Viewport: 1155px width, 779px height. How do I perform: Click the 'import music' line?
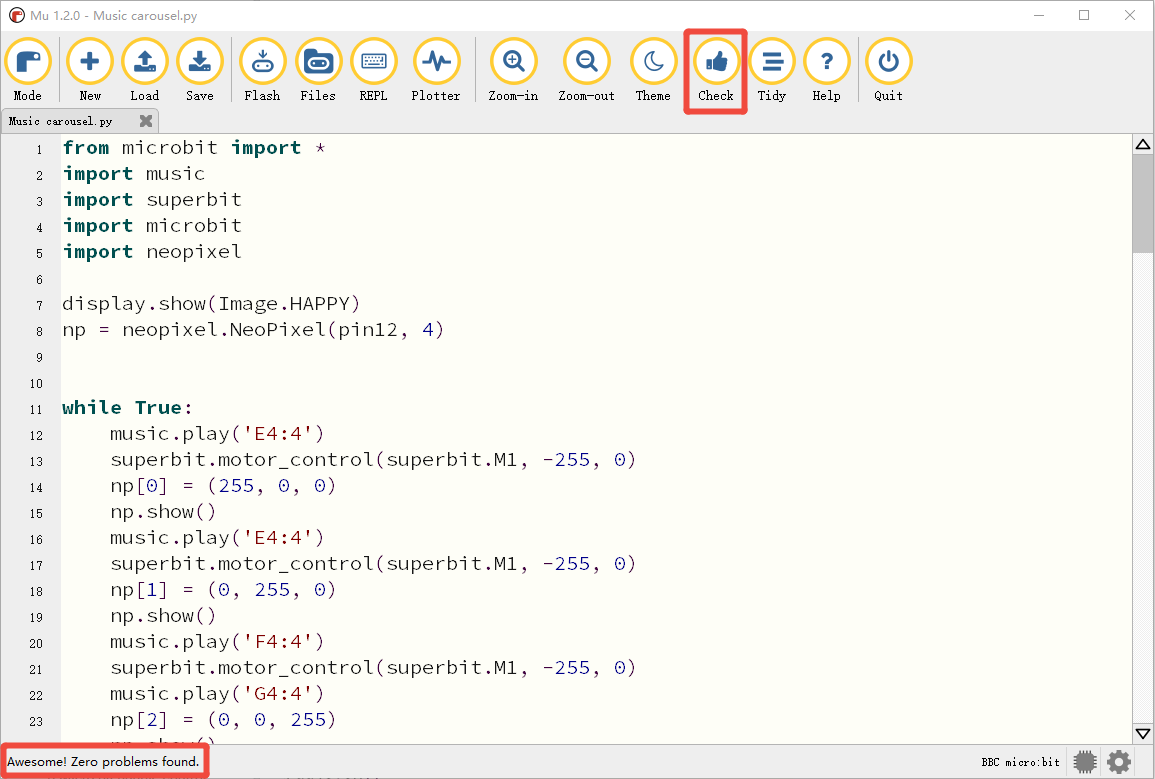click(133, 174)
